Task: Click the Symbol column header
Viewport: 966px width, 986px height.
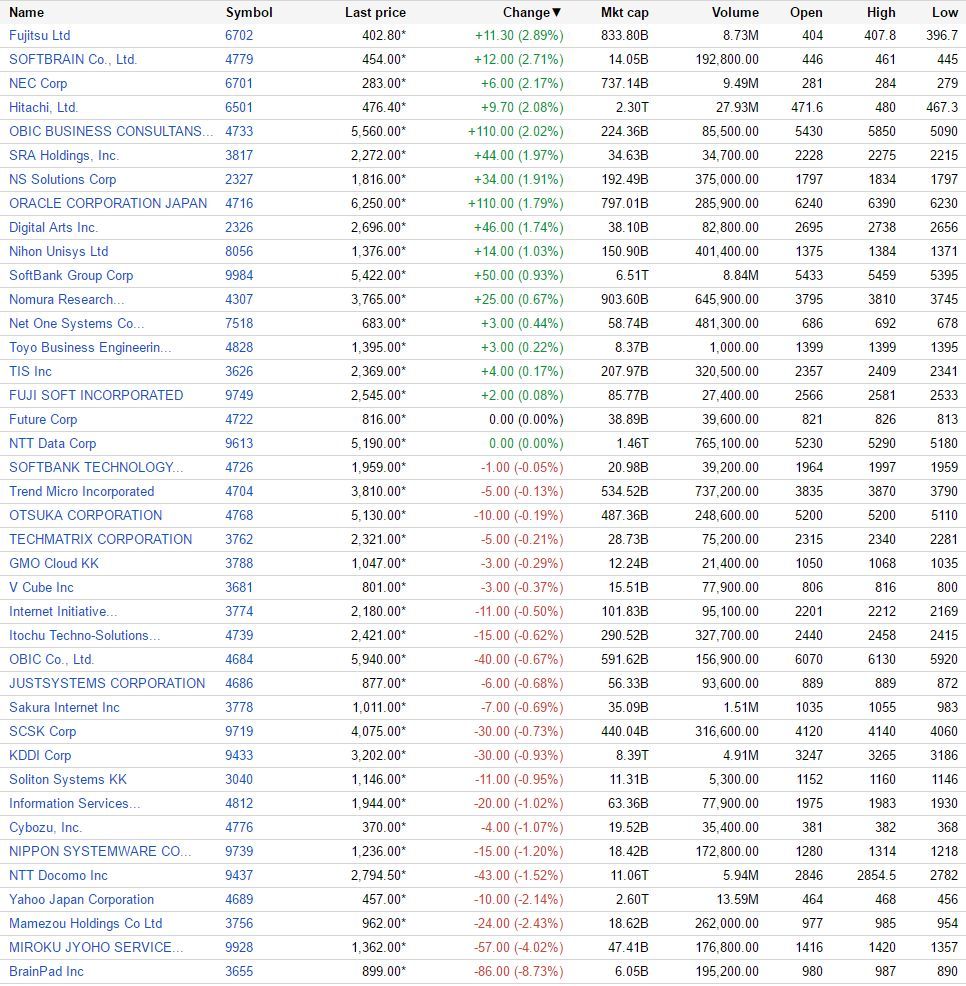Action: point(249,13)
